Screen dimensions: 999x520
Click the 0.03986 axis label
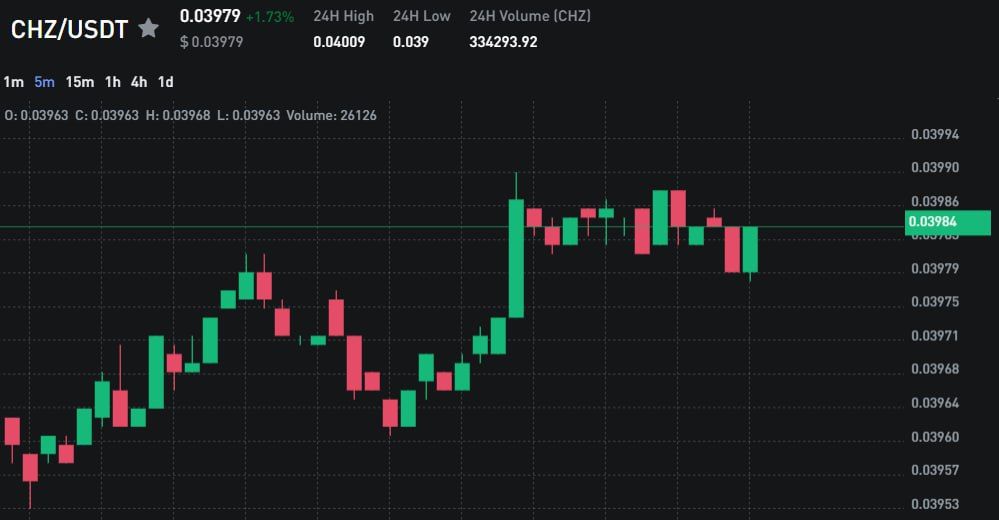point(935,201)
